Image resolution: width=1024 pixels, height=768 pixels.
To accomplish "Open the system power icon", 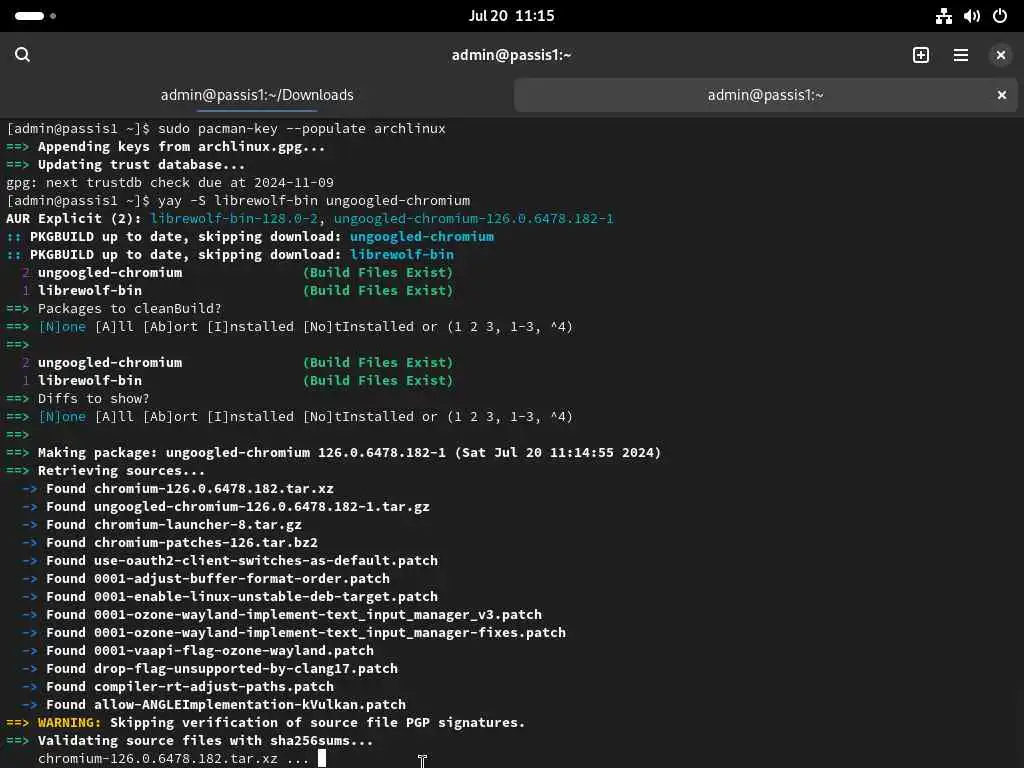I will pyautogui.click(x=1000, y=16).
